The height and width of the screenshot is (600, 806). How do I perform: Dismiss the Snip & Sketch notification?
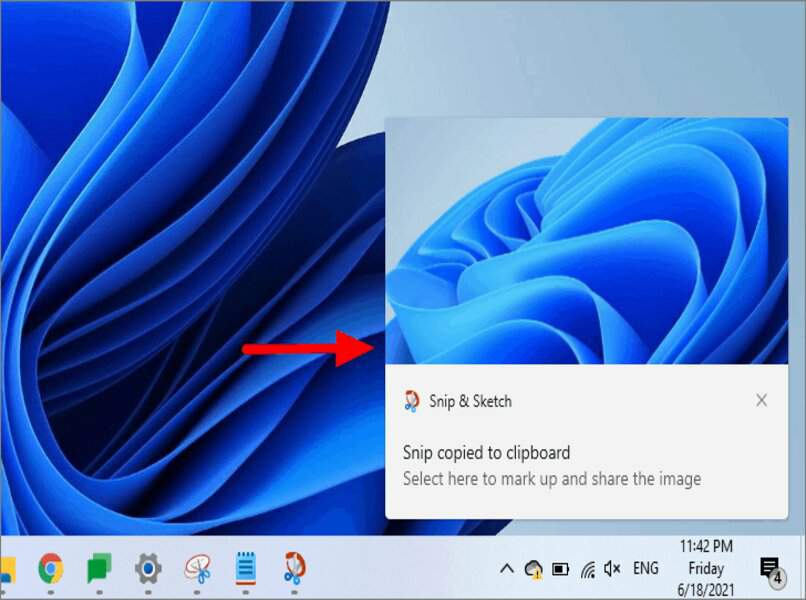click(762, 399)
